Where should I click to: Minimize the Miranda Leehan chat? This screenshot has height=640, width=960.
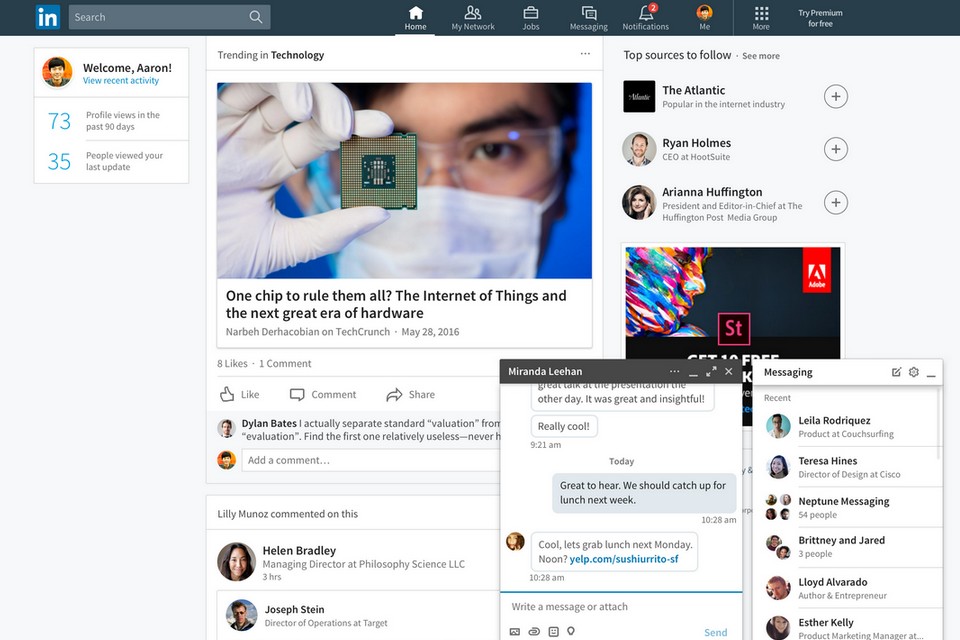[x=693, y=372]
